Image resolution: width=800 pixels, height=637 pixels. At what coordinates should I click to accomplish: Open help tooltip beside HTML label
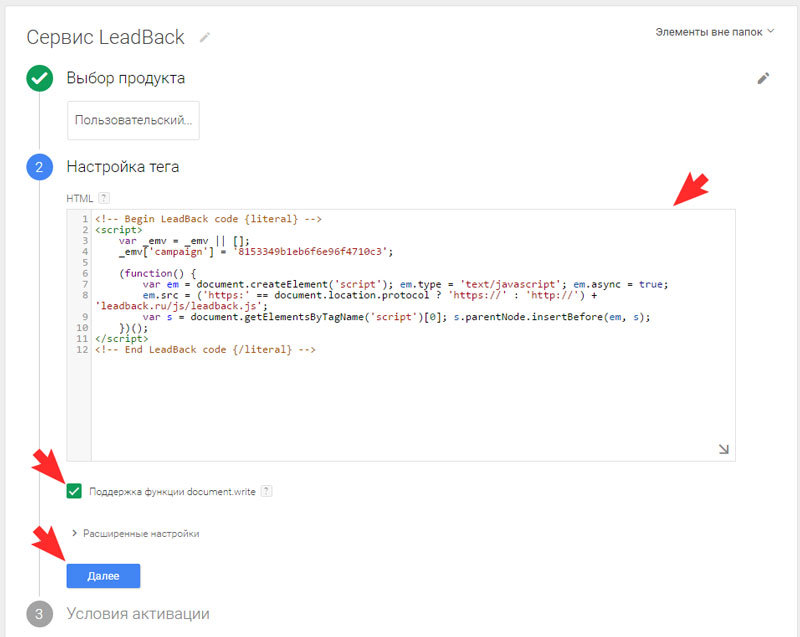(104, 198)
